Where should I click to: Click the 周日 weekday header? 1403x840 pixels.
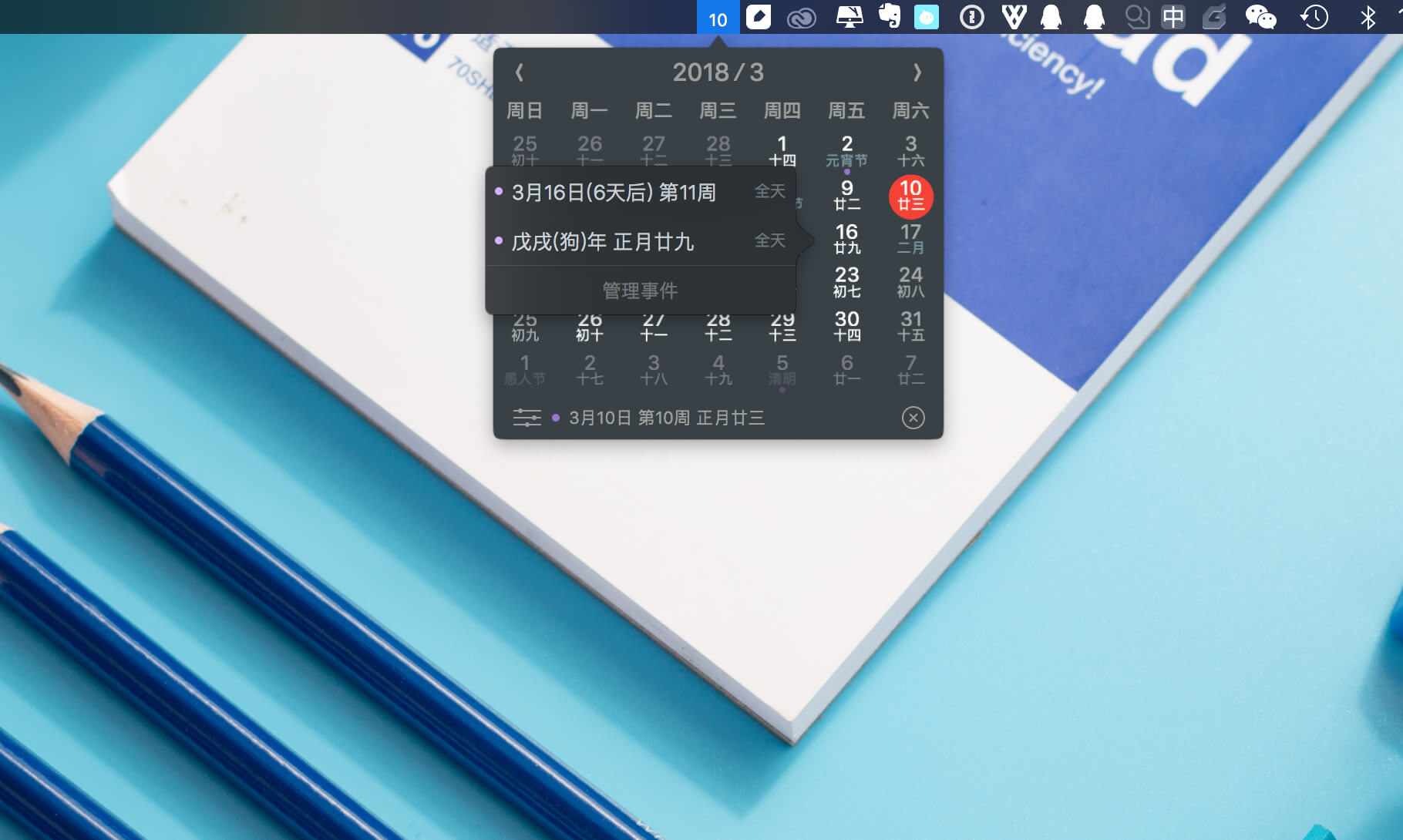coord(525,111)
